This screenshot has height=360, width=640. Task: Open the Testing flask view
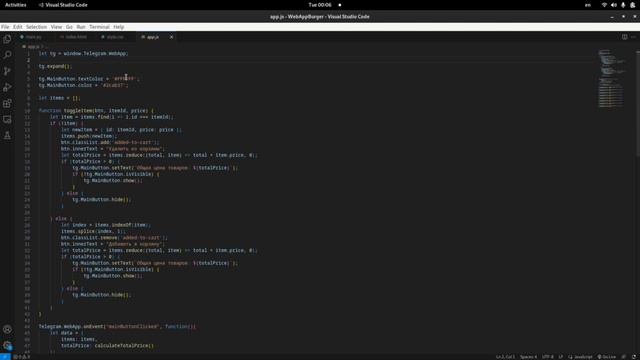[x=7, y=136]
